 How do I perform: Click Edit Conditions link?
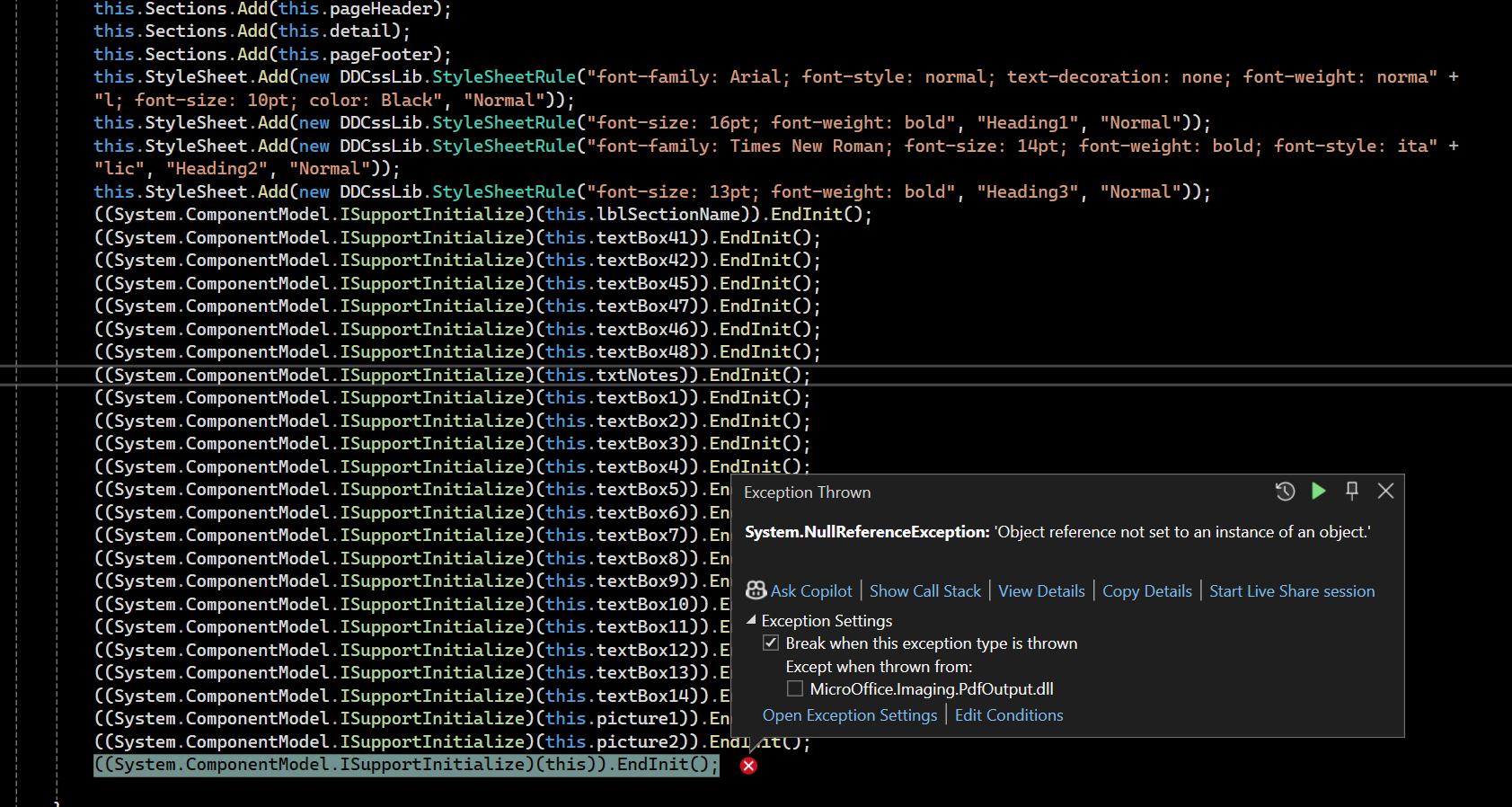[x=1009, y=715]
